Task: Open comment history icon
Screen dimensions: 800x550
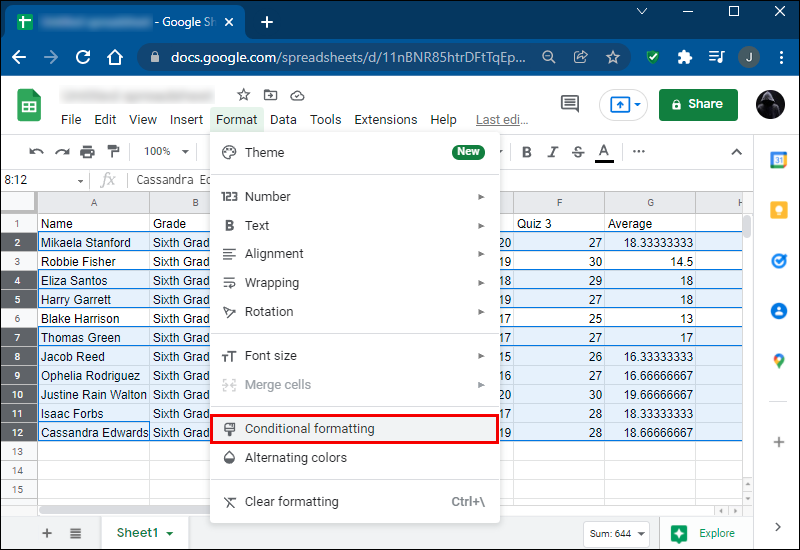Action: pos(570,104)
